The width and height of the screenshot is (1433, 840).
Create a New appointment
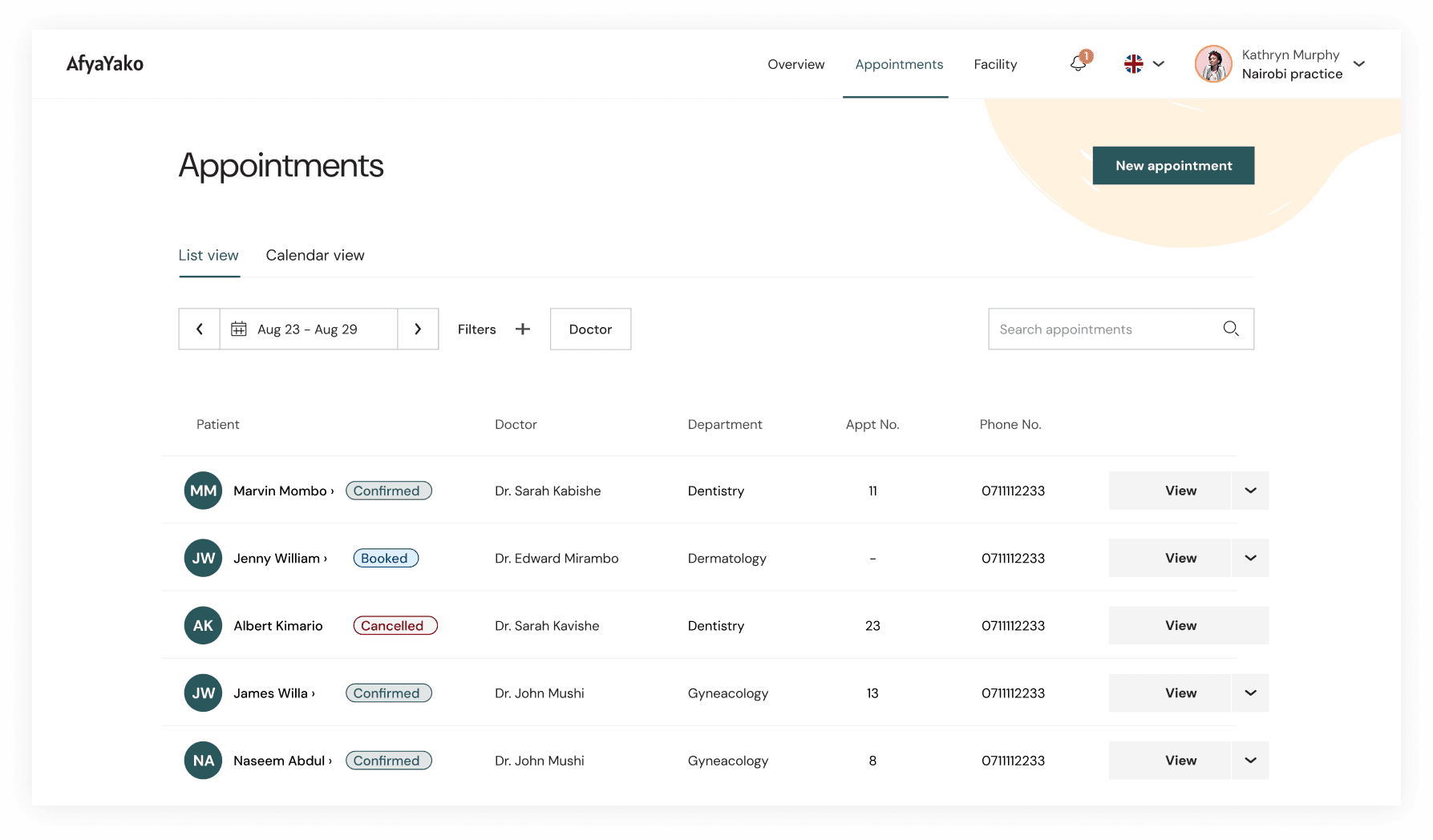click(x=1173, y=165)
